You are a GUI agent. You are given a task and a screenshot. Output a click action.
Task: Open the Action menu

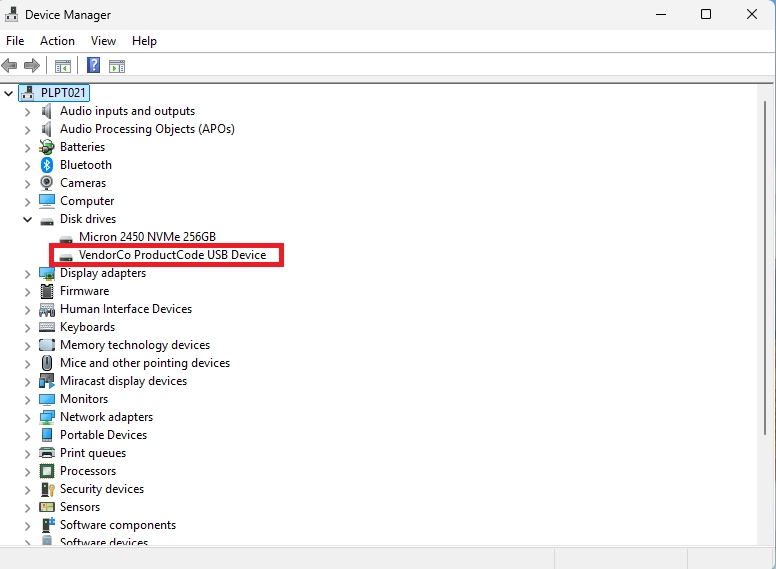pos(57,41)
